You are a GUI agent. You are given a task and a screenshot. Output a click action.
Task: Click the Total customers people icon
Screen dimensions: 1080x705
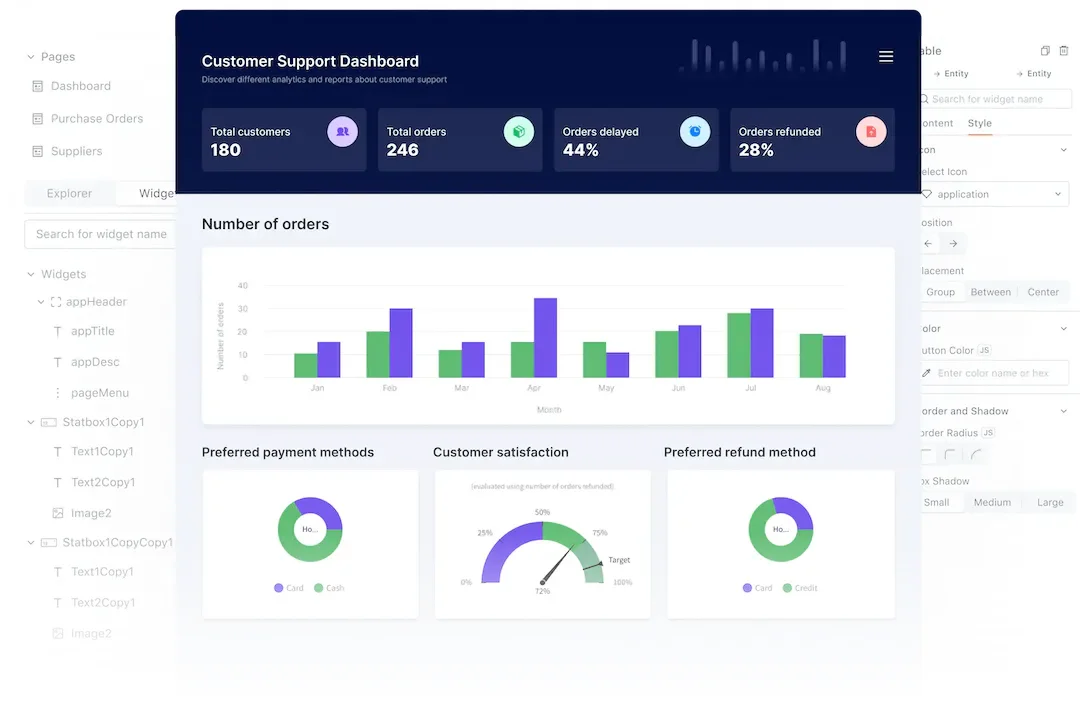342,131
